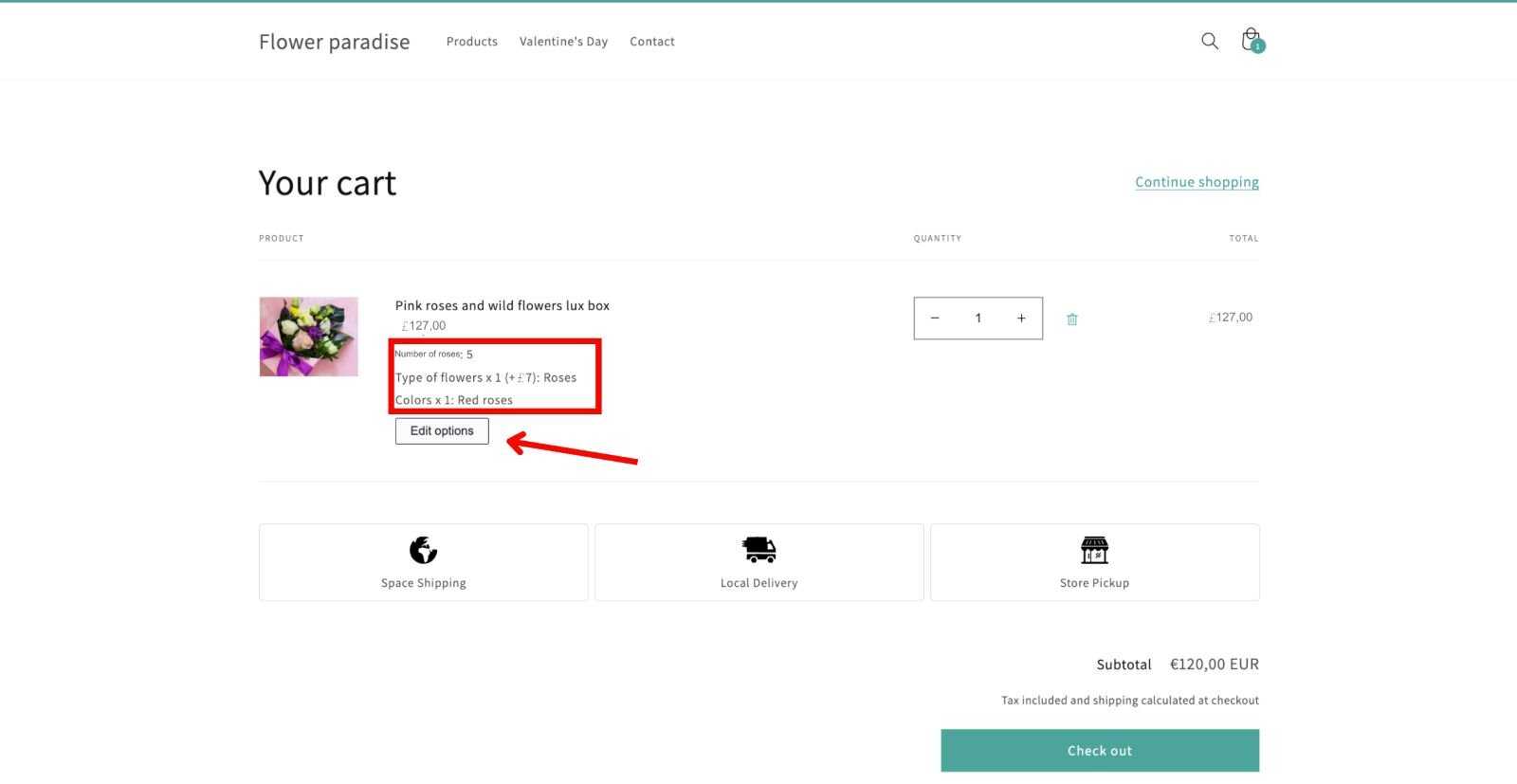This screenshot has width=1517, height=784.
Task: Click the quantity number field
Action: coord(978,319)
